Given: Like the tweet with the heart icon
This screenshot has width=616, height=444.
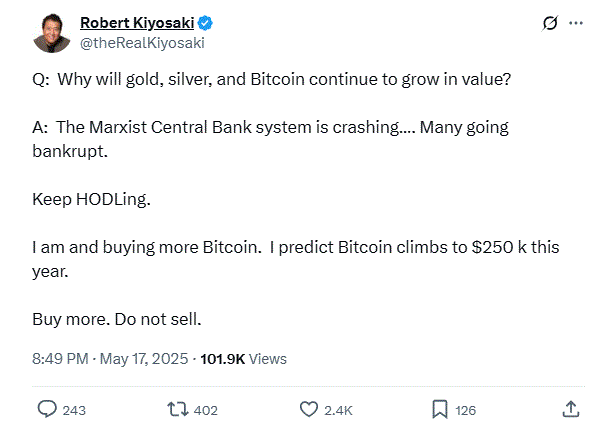Looking at the screenshot, I should click(309, 409).
